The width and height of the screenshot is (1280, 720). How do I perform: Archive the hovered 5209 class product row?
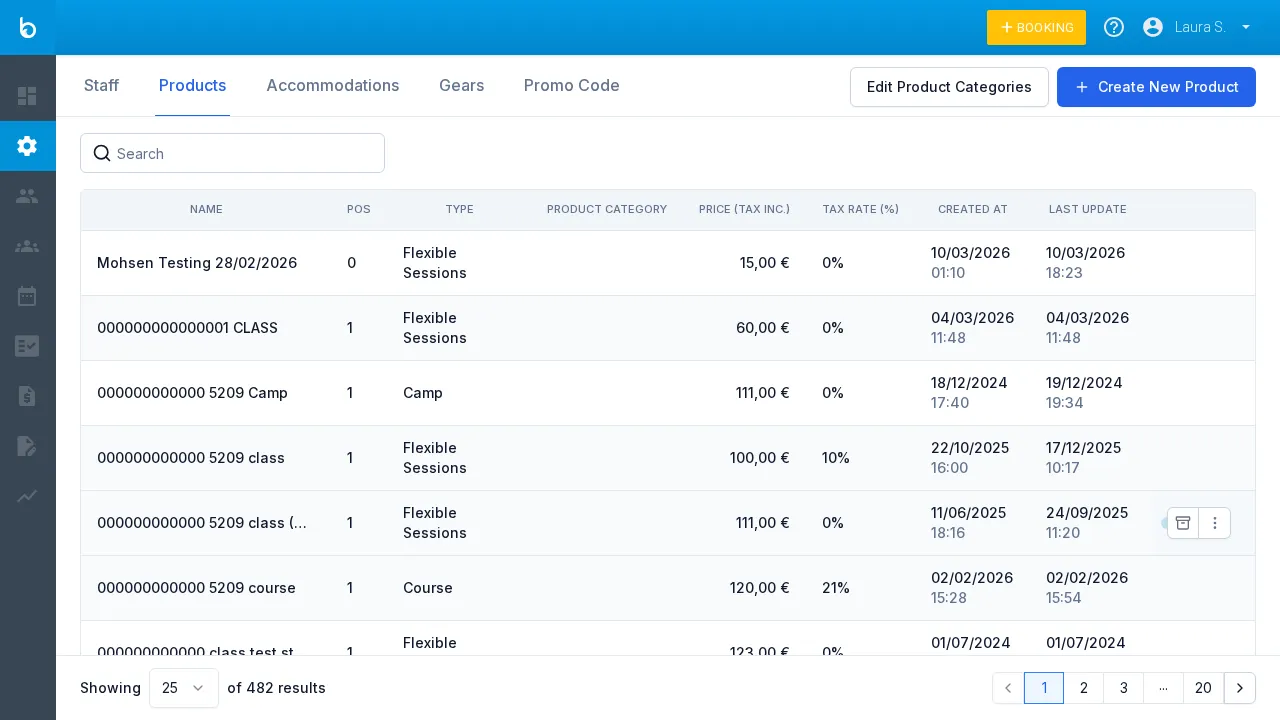1183,523
